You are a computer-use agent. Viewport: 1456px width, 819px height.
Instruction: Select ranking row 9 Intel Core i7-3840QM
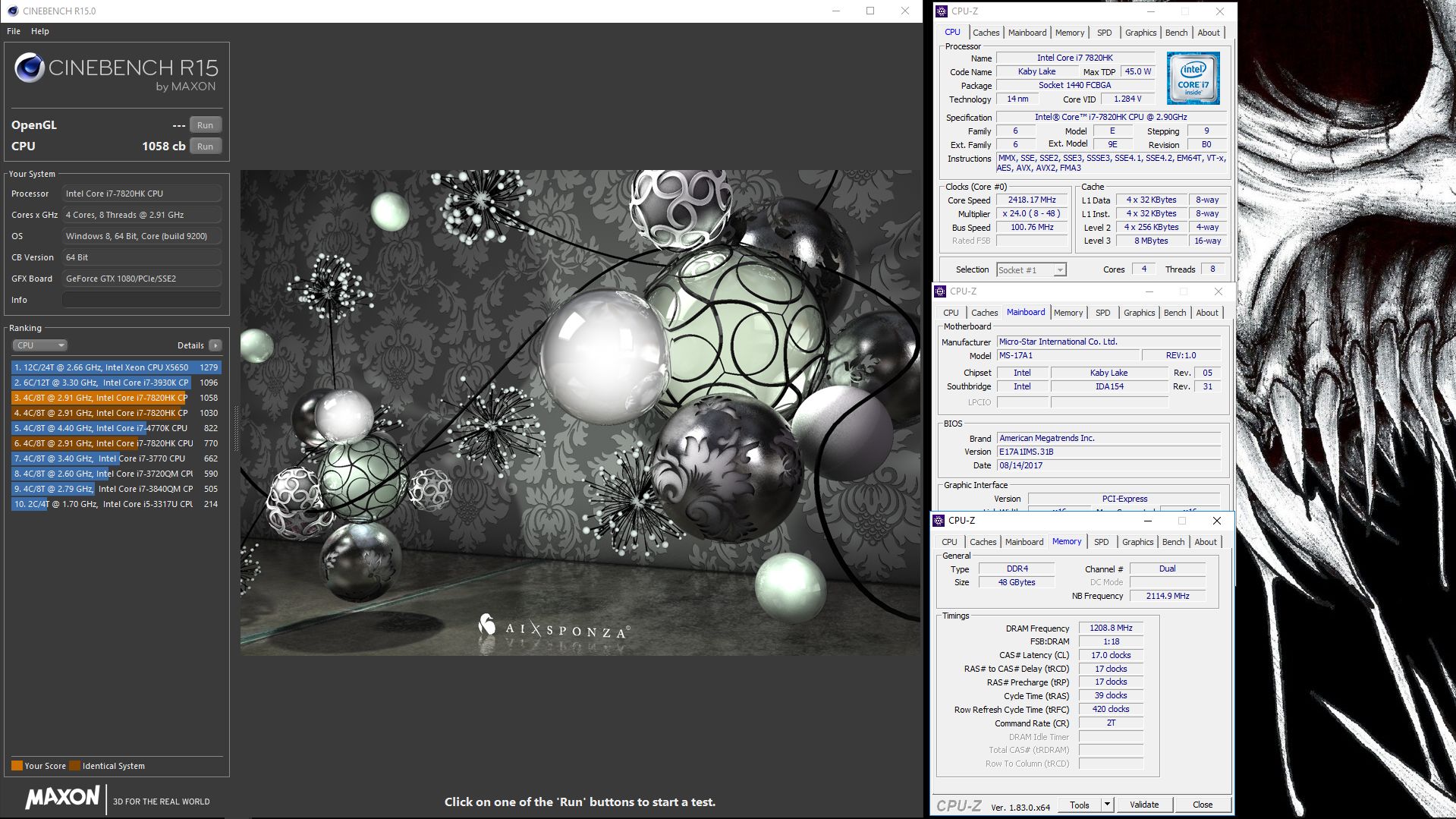click(x=116, y=489)
